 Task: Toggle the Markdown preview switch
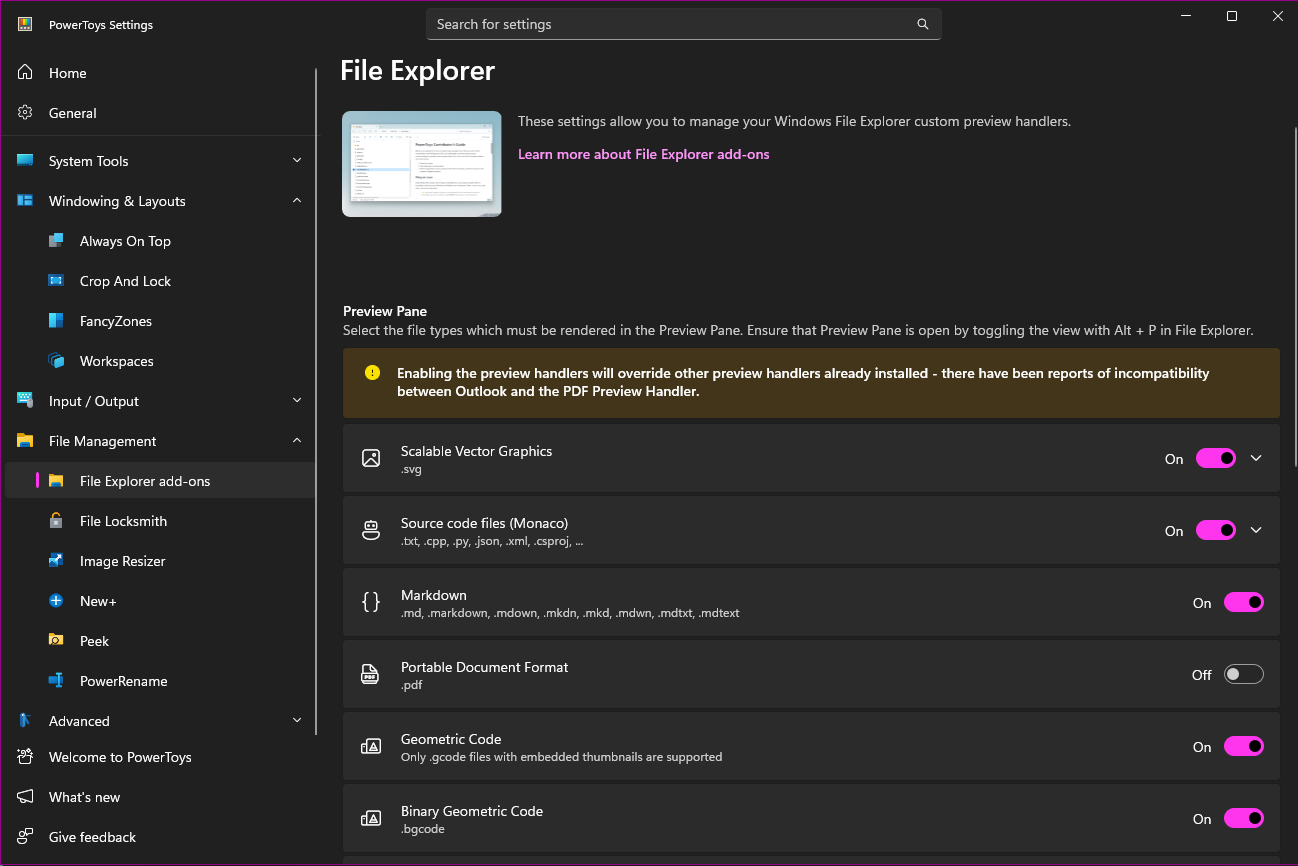[x=1244, y=602]
